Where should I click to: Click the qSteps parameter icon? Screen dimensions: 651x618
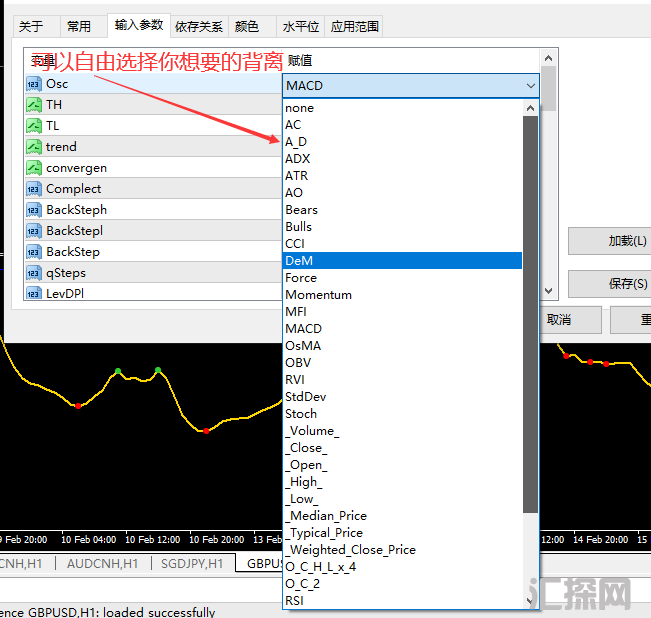click(x=34, y=273)
